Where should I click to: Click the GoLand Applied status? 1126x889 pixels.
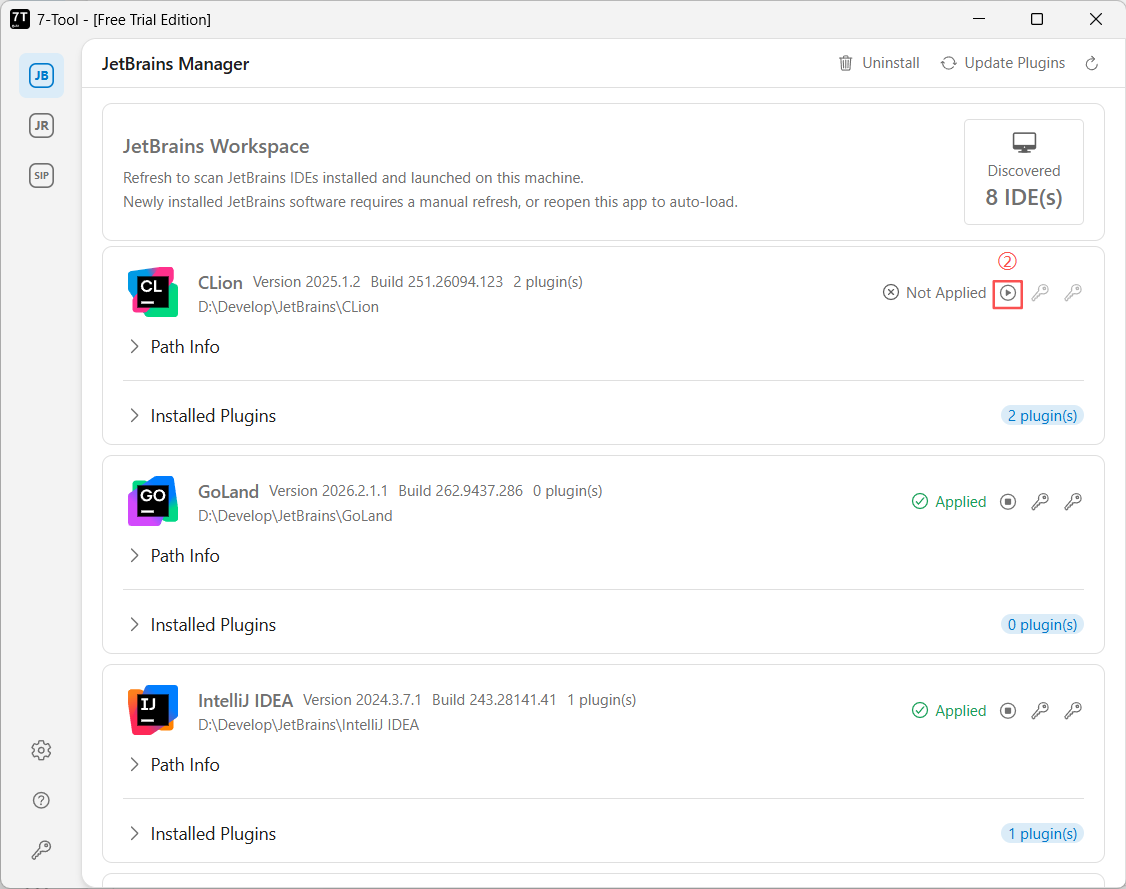click(x=949, y=502)
